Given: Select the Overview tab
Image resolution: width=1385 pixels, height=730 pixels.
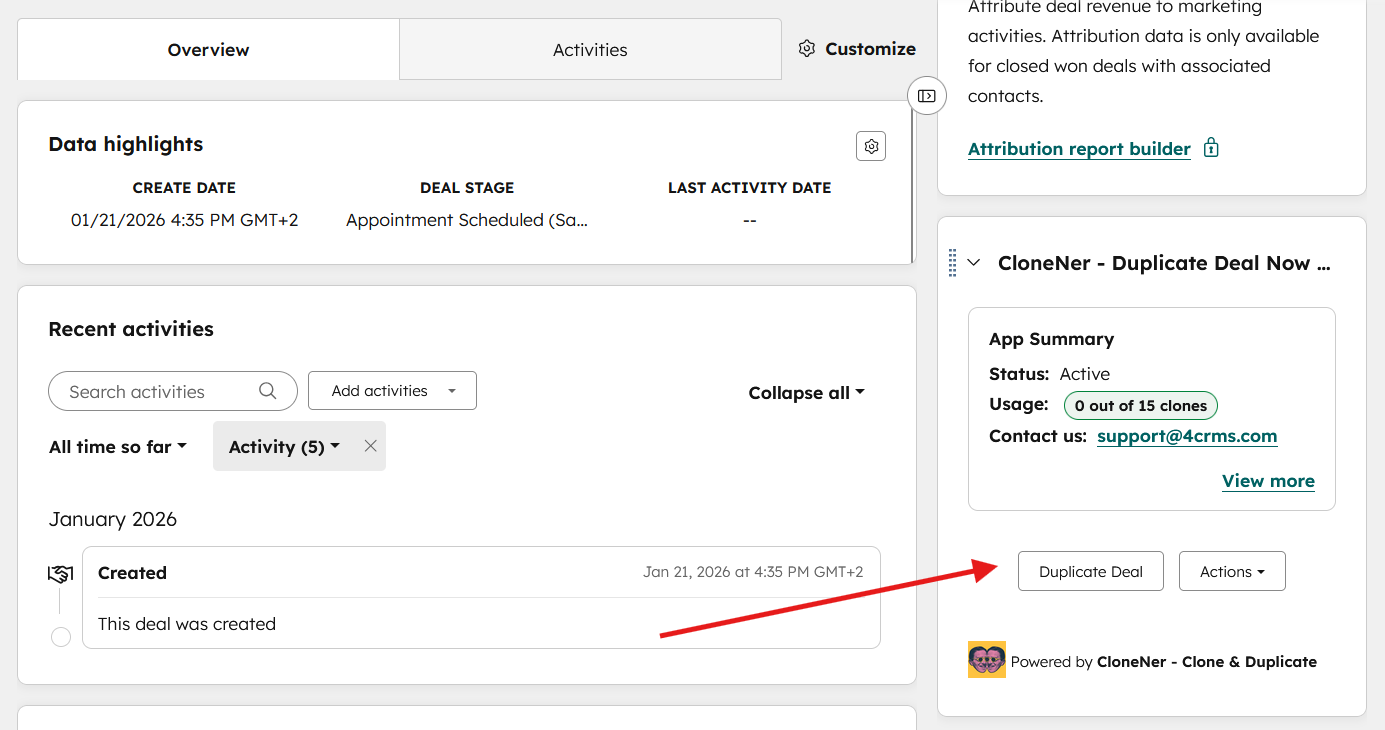Looking at the screenshot, I should coord(208,49).
